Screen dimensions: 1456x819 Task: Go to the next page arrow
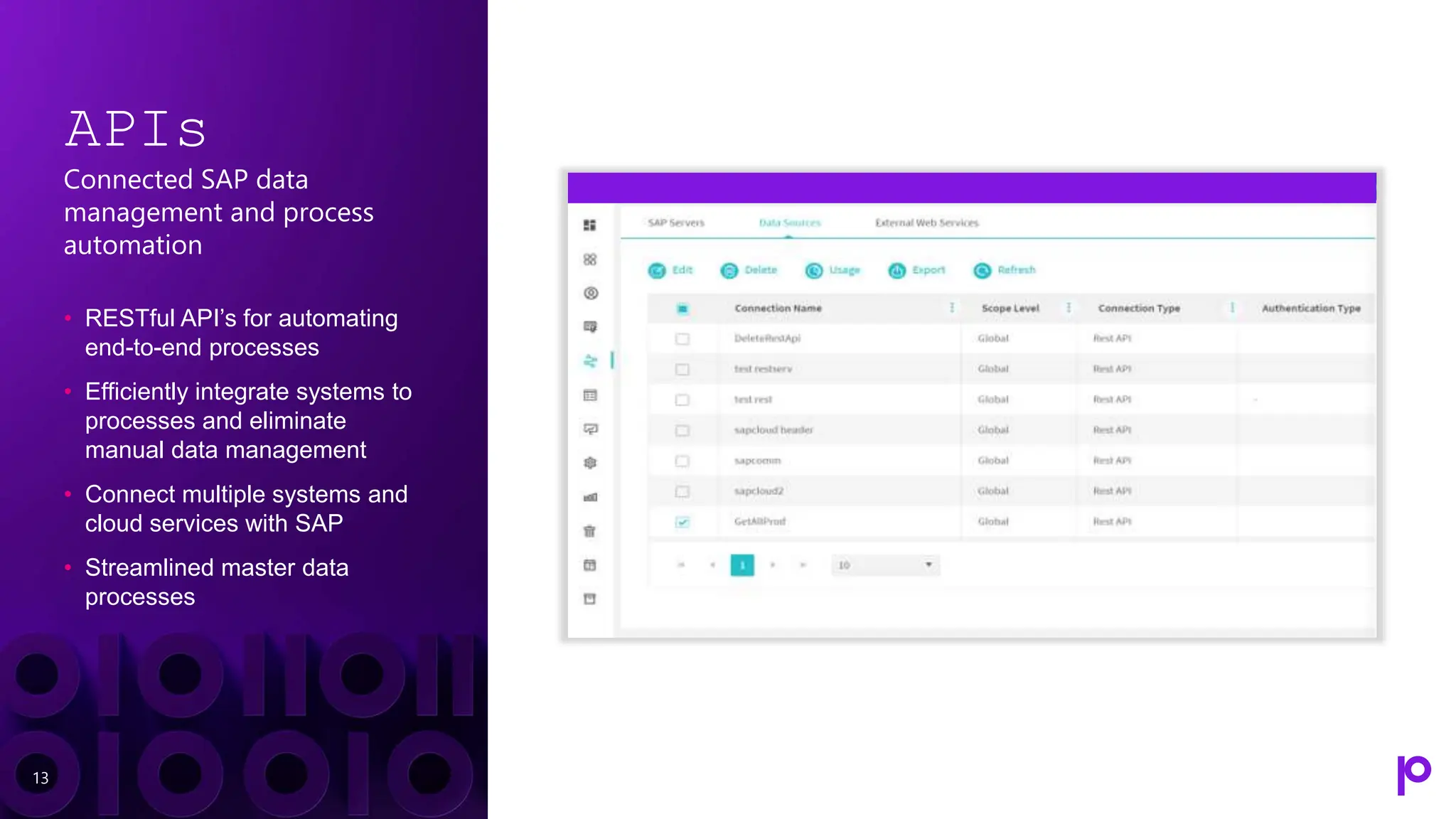point(773,565)
